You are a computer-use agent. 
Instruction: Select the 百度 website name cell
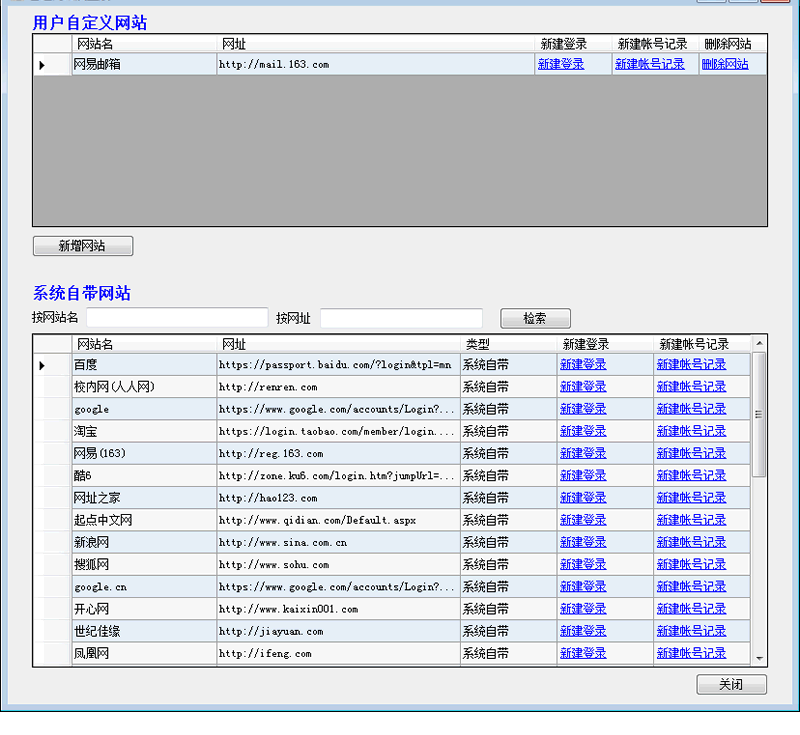click(x=144, y=365)
